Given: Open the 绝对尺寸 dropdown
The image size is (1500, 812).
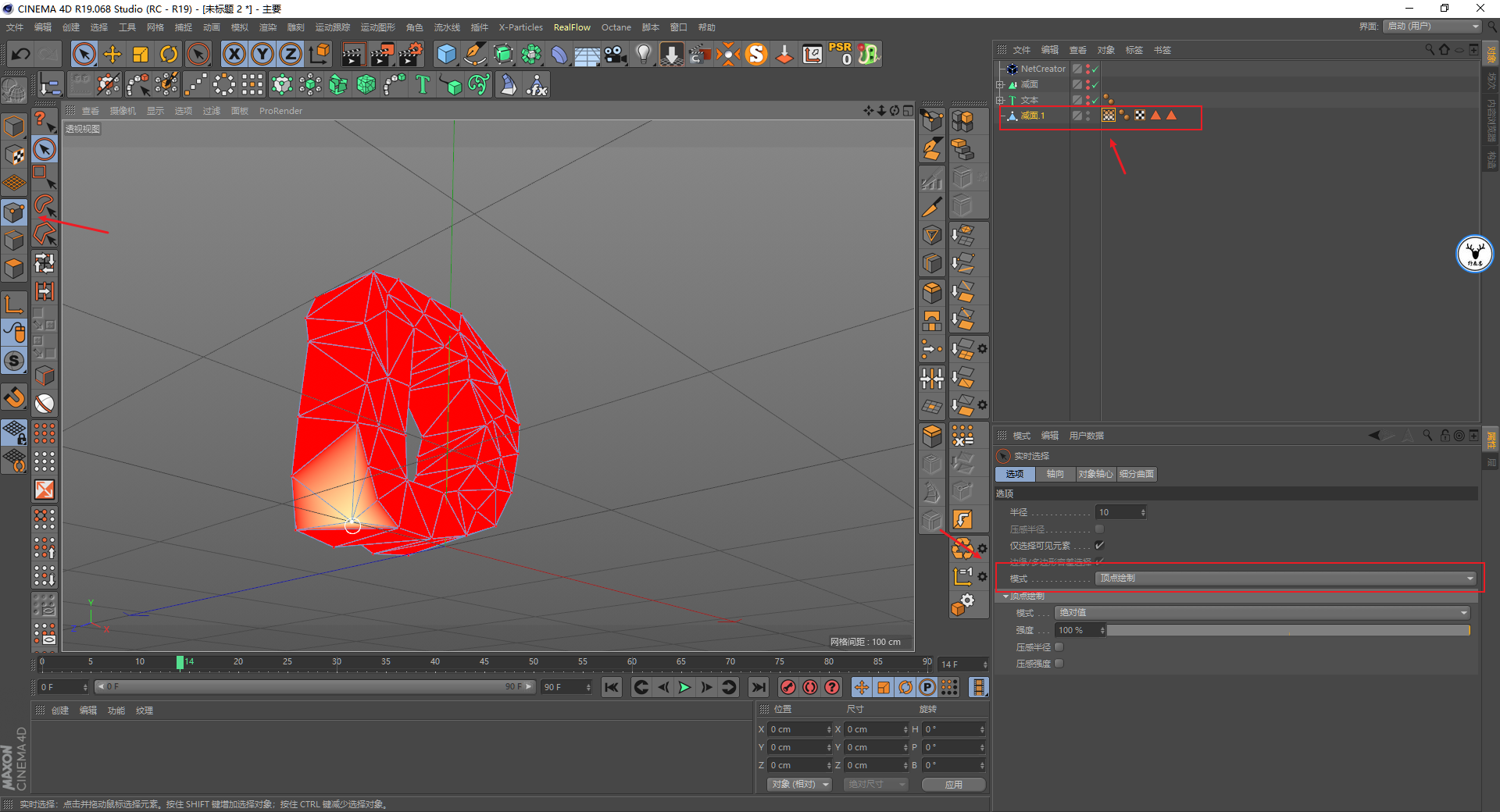Looking at the screenshot, I should tap(876, 784).
